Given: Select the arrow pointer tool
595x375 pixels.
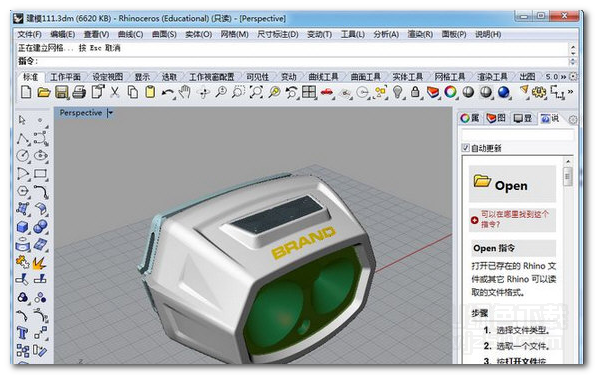Looking at the screenshot, I should (22, 120).
